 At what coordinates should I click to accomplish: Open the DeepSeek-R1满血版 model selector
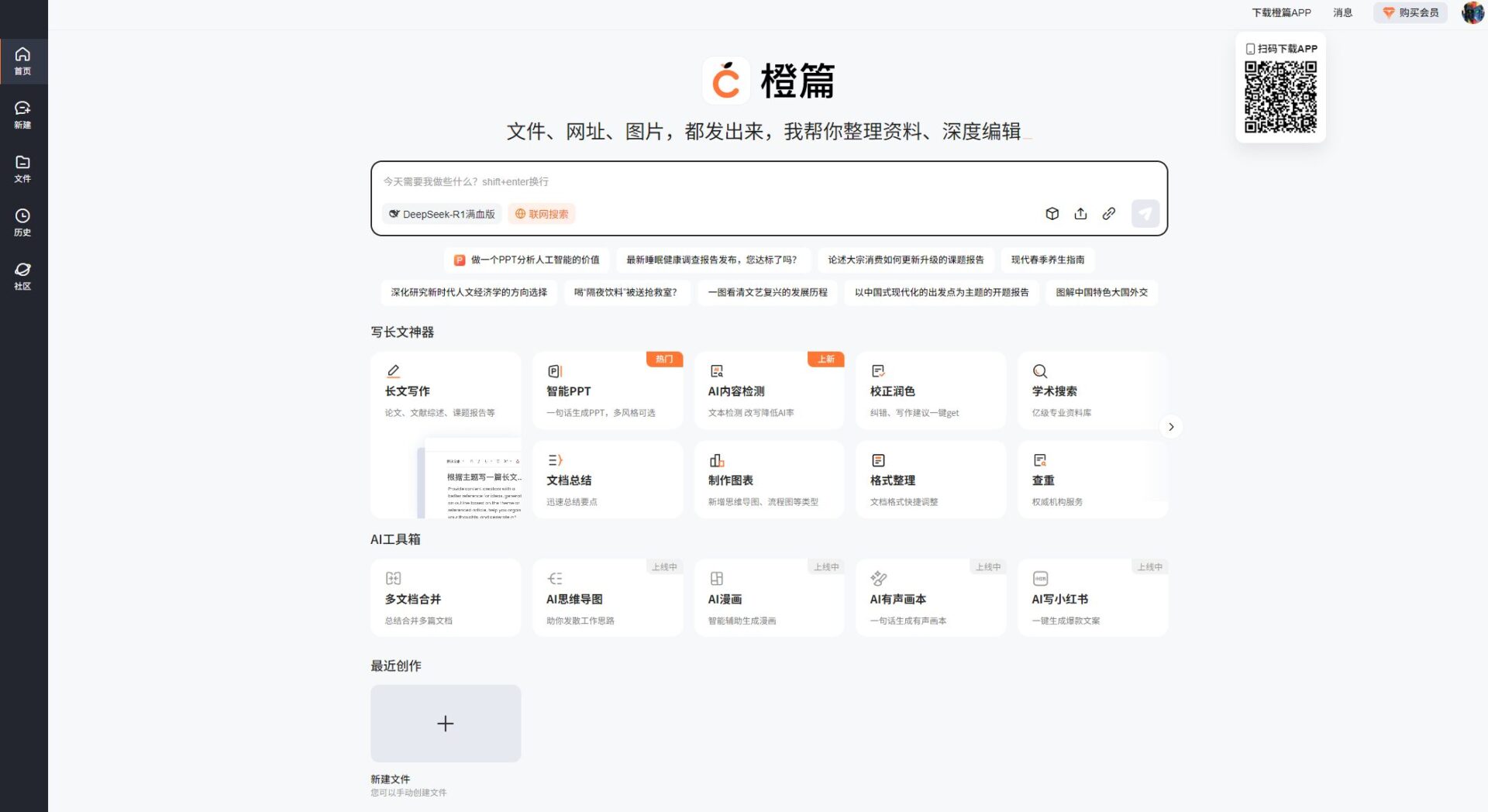442,214
